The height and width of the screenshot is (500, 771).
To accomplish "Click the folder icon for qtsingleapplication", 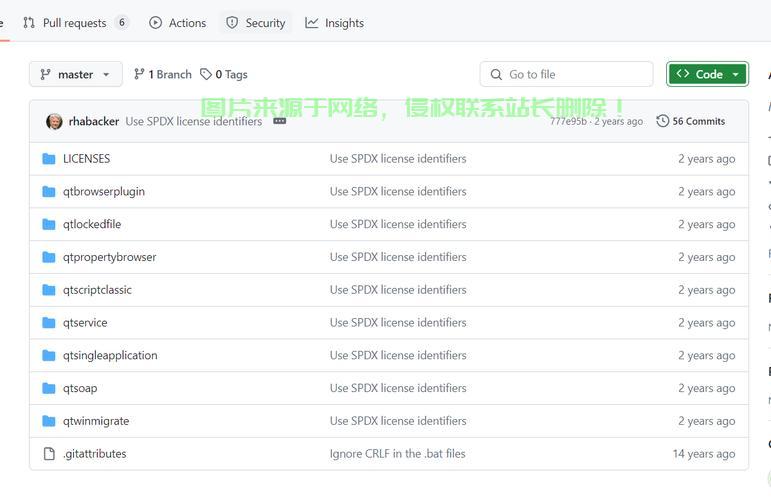I will click(49, 355).
